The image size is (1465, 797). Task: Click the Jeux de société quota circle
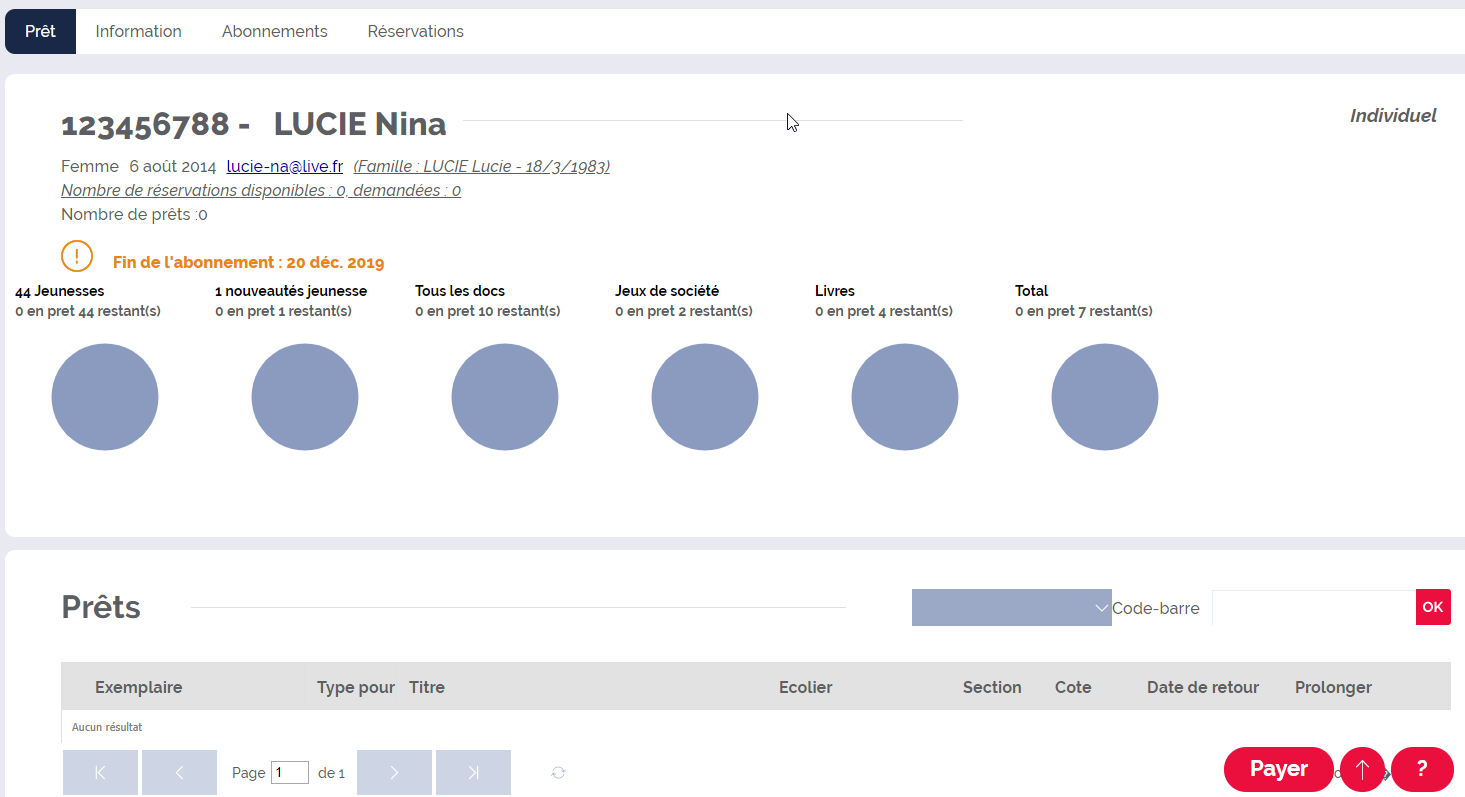(705, 397)
